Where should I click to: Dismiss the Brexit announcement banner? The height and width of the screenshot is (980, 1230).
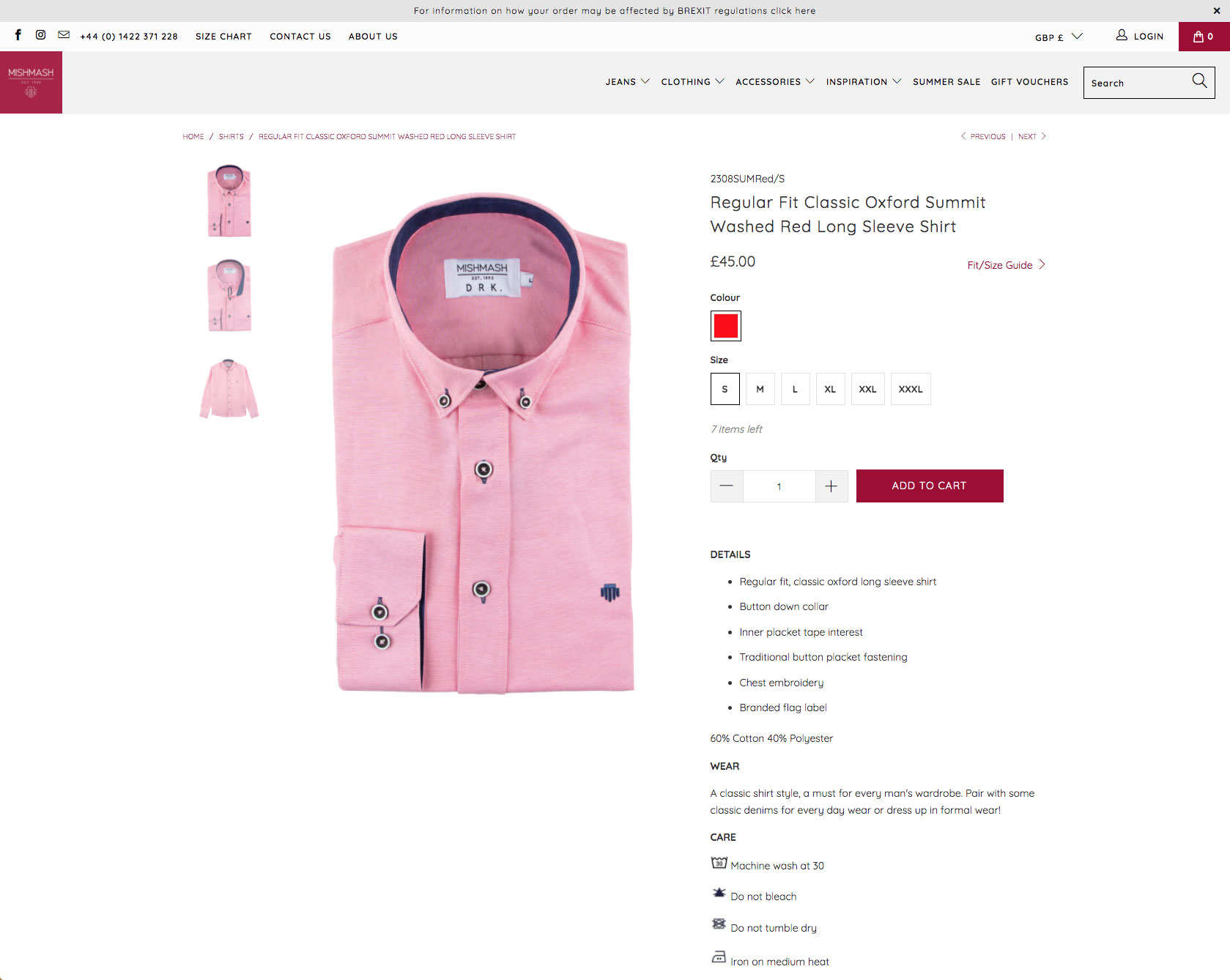point(1217,11)
